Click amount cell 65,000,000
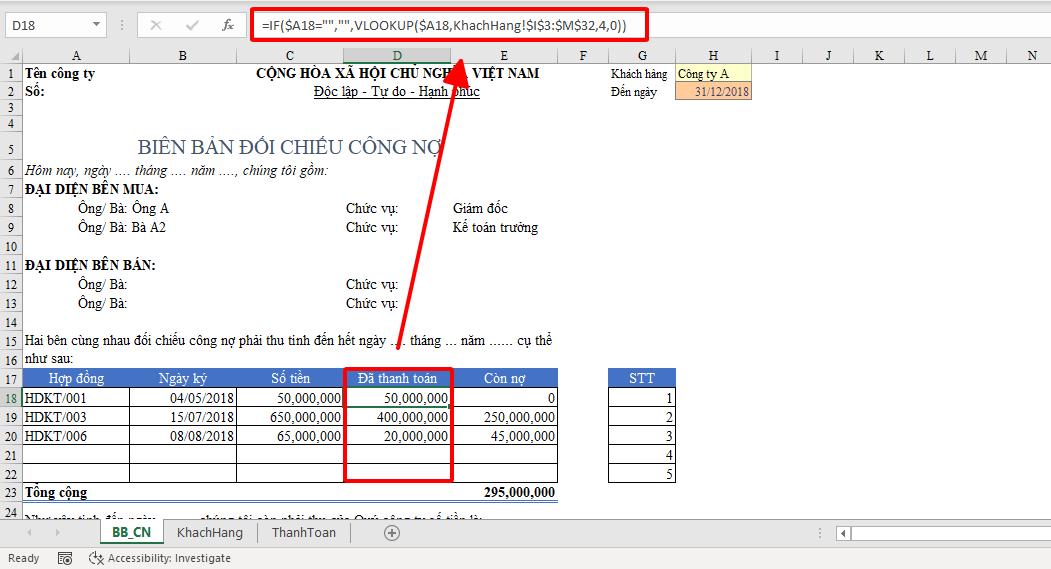Image resolution: width=1051 pixels, height=569 pixels. [290, 436]
